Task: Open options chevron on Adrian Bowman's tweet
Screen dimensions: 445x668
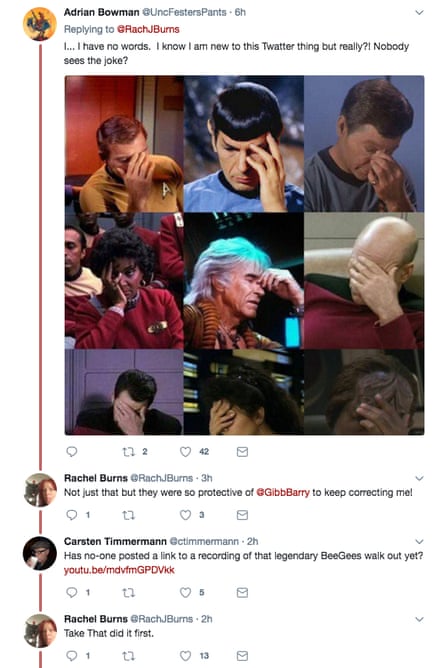Action: [x=419, y=12]
